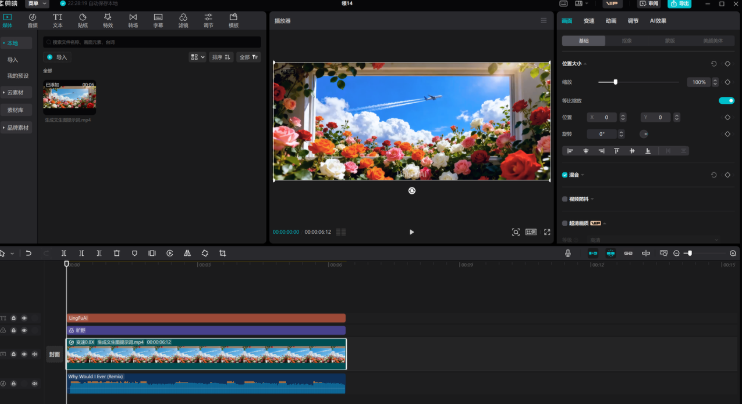Click the Export (导出) button
742x404 pixels.
tap(681, 4)
